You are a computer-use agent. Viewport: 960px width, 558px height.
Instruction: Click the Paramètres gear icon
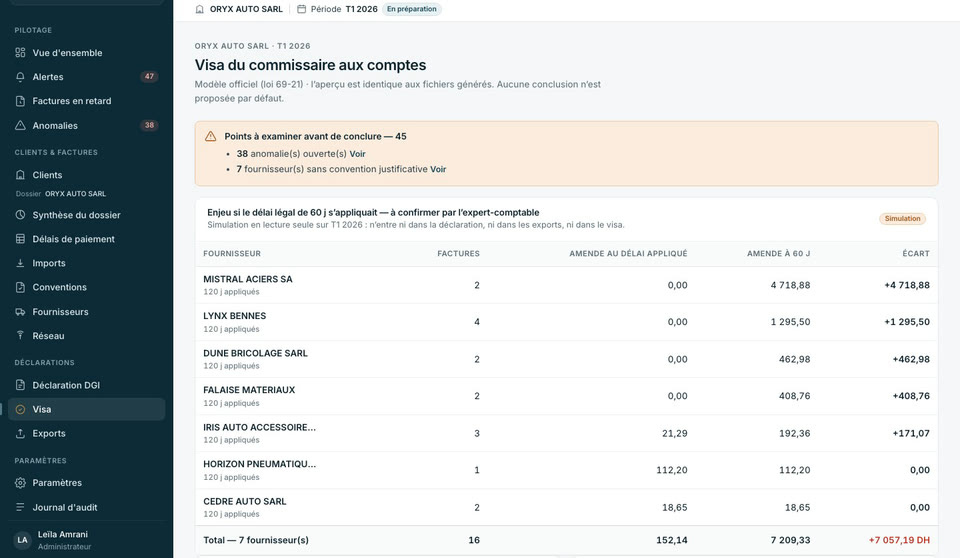tap(20, 483)
